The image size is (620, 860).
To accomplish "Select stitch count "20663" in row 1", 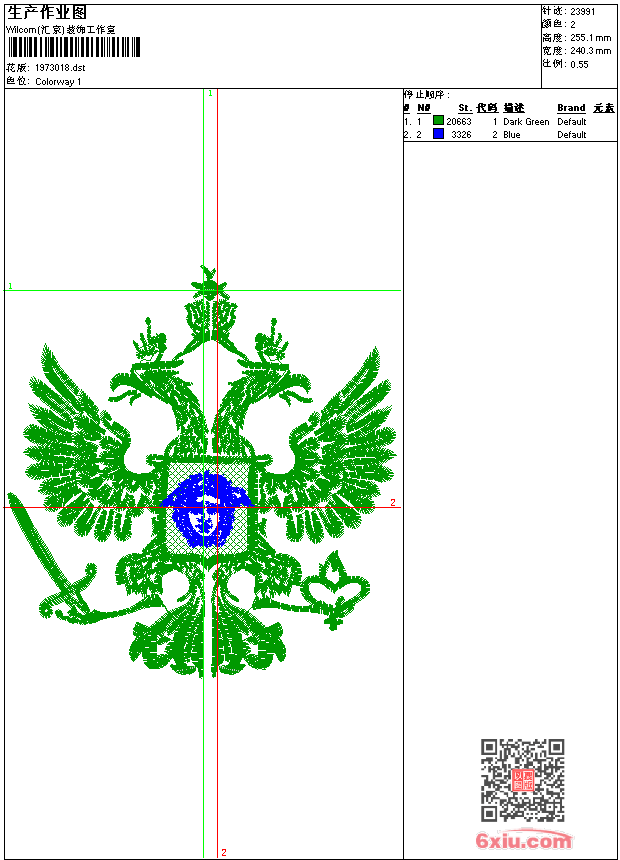I will click(x=459, y=122).
